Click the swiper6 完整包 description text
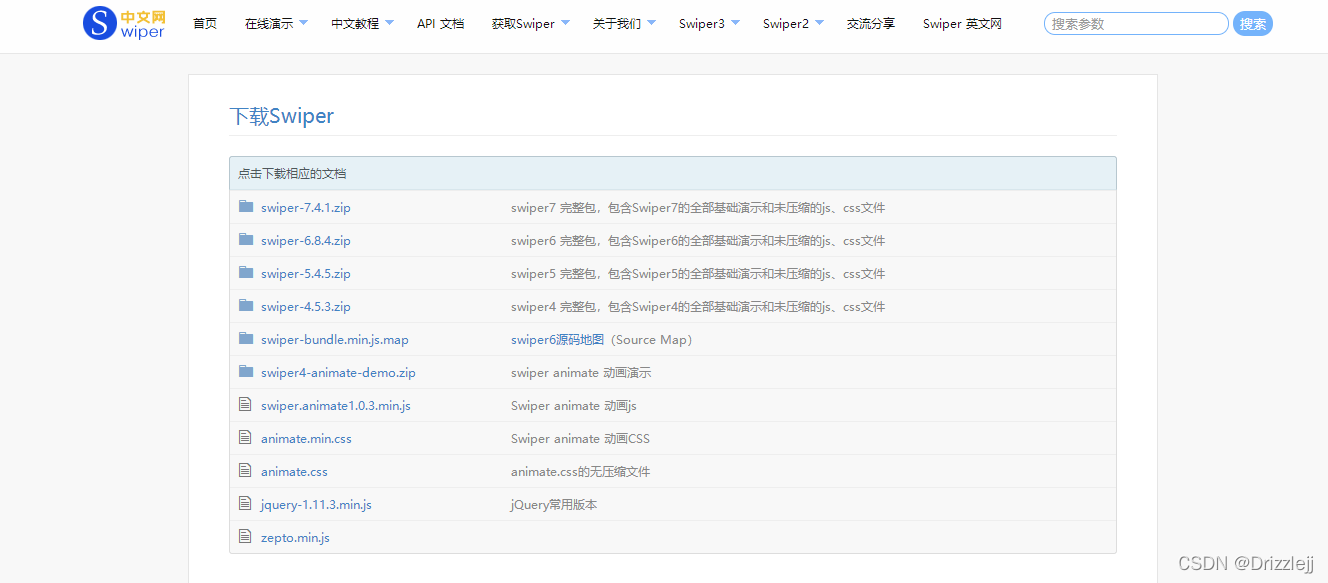This screenshot has width=1328, height=583. click(698, 241)
